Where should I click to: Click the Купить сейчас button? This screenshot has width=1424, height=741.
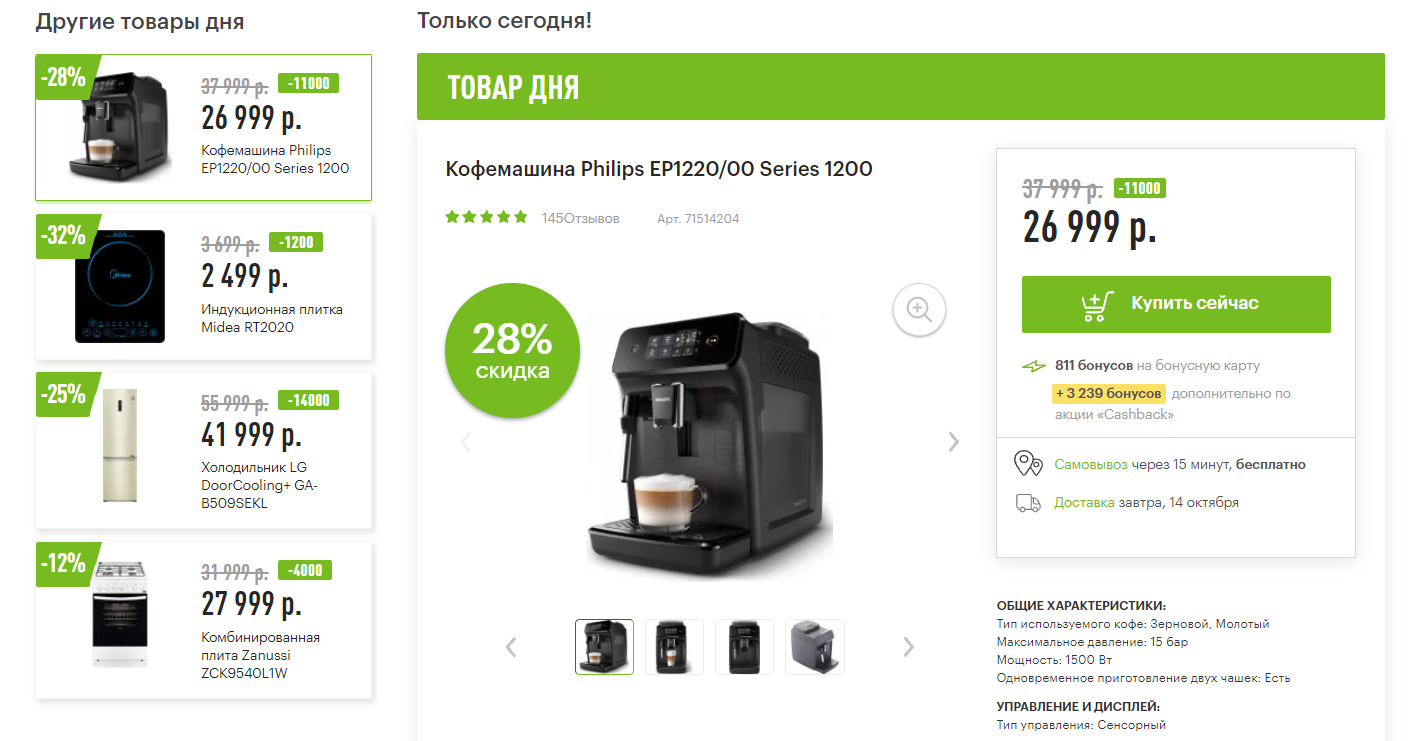[x=1176, y=304]
